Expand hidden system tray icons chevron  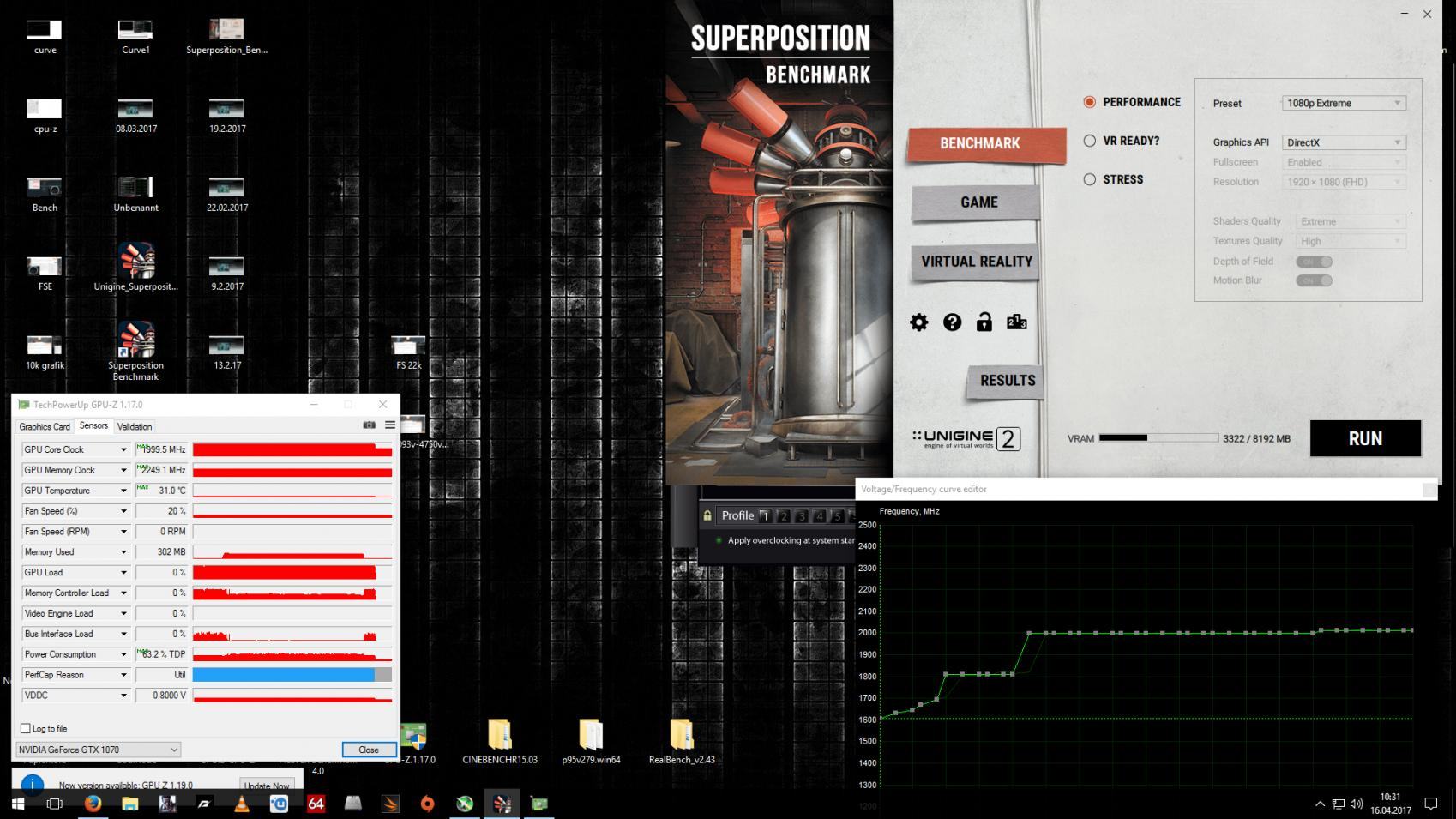pos(1319,804)
